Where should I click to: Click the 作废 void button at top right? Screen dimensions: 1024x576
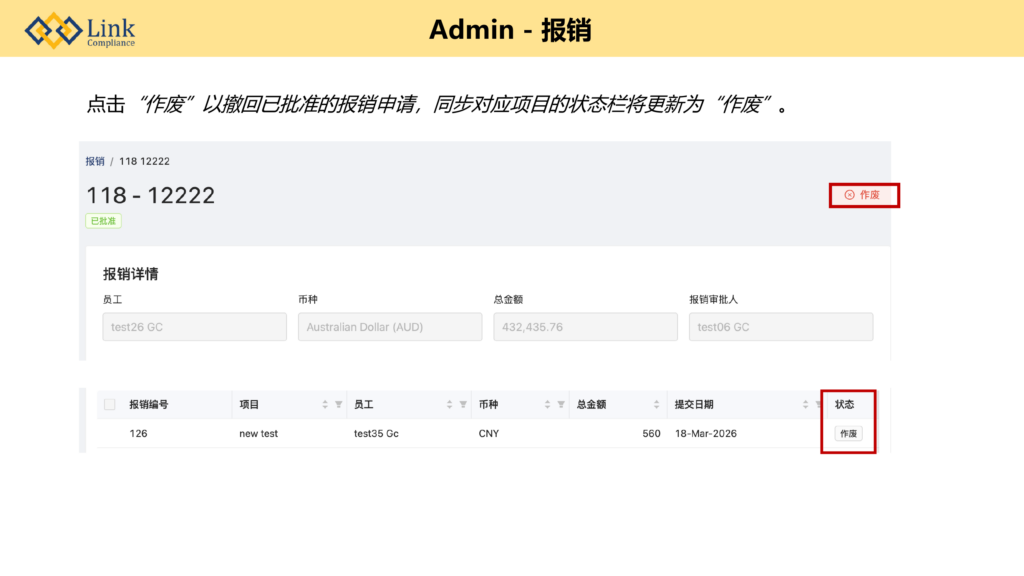862,195
